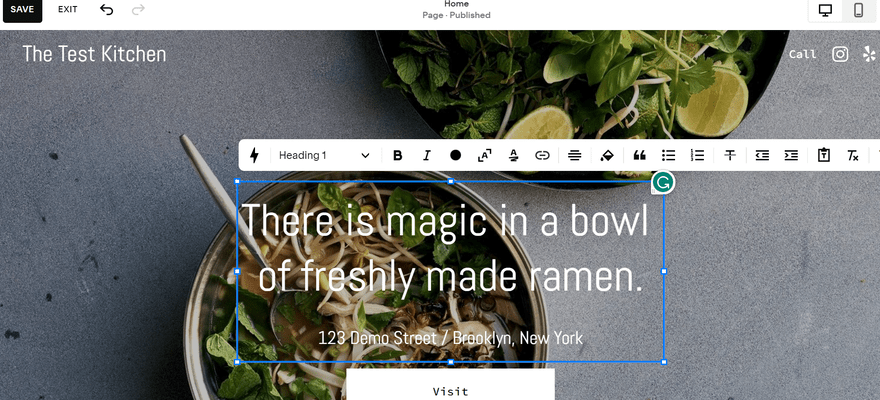Apply block quote formatting
The height and width of the screenshot is (400, 880).
(639, 155)
